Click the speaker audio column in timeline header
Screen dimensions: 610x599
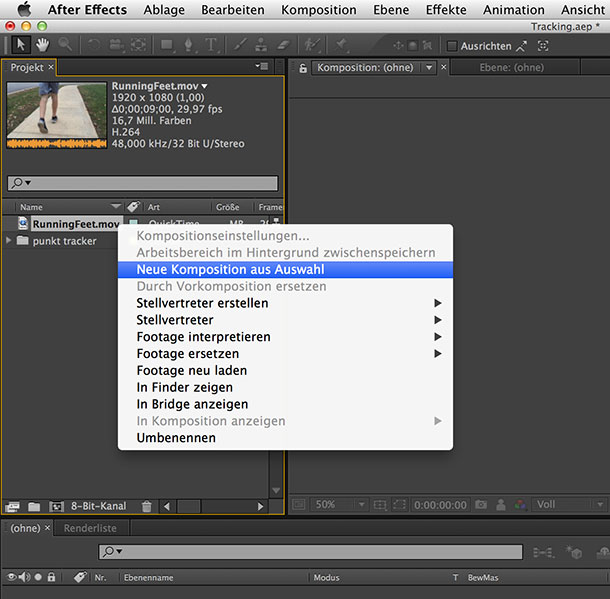(x=25, y=577)
